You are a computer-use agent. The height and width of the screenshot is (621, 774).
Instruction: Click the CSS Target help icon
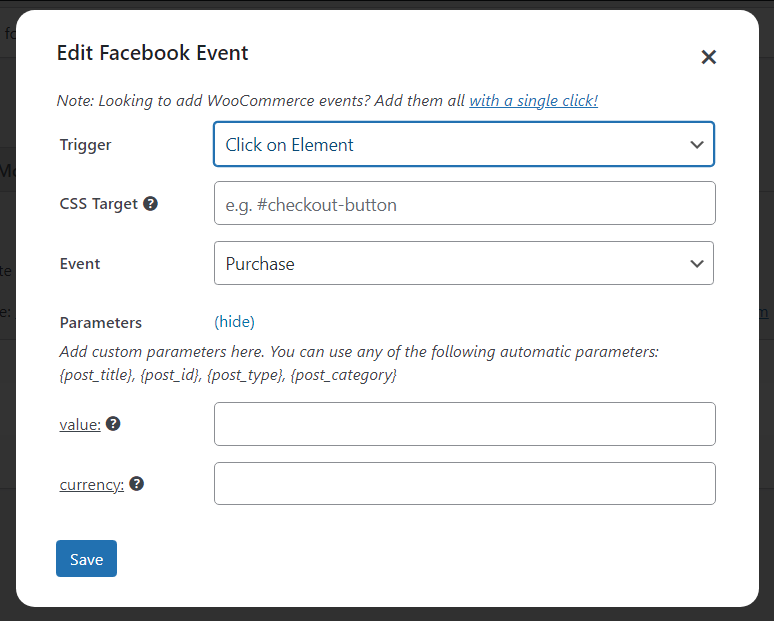[151, 203]
